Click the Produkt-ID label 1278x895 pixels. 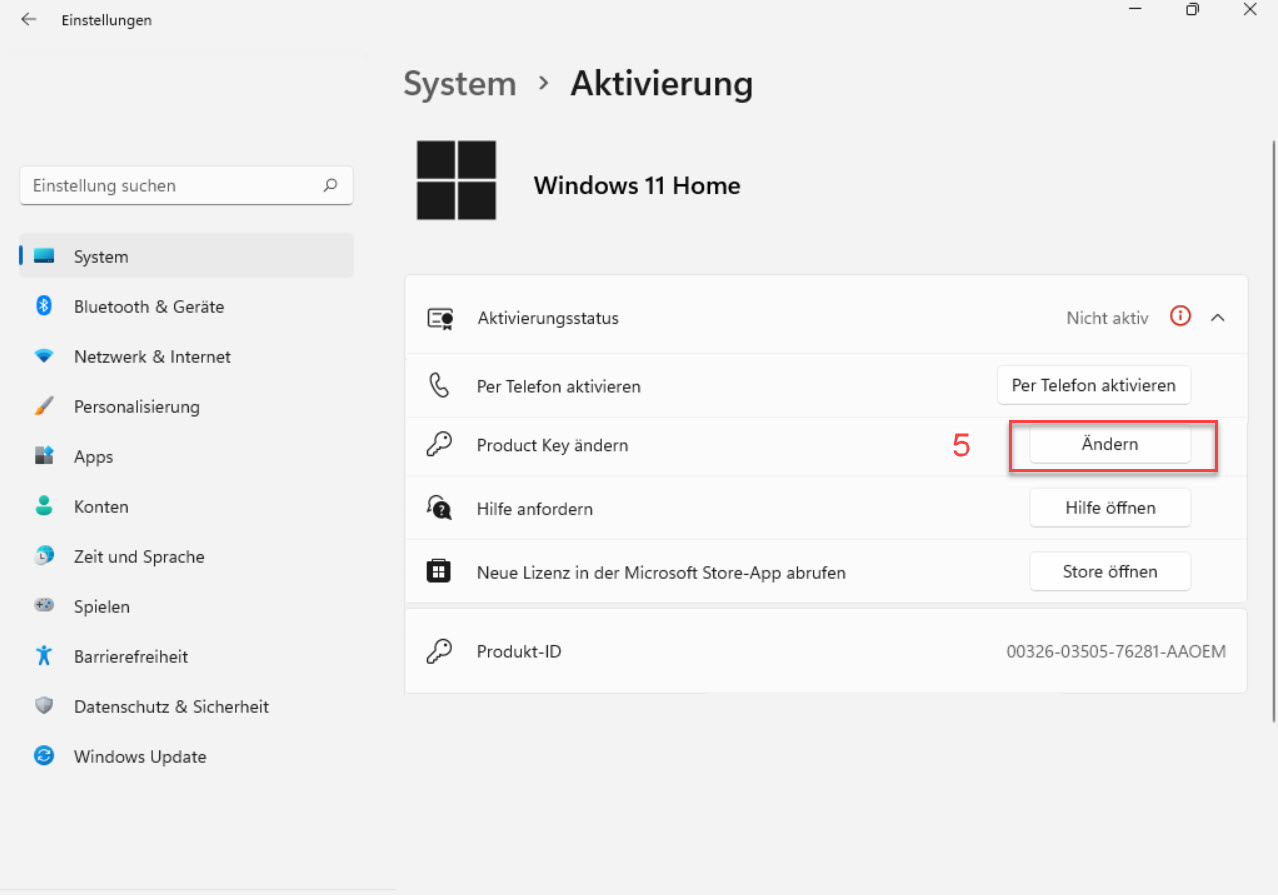pyautogui.click(x=519, y=651)
